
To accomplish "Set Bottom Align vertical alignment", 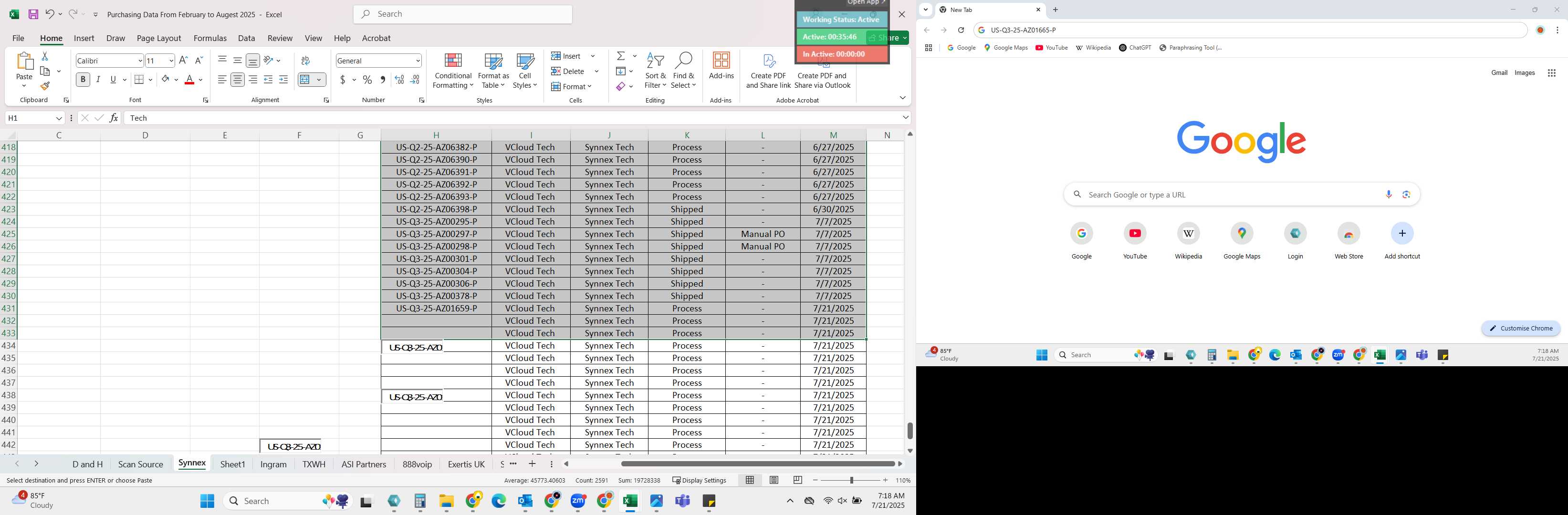I will pos(252,60).
